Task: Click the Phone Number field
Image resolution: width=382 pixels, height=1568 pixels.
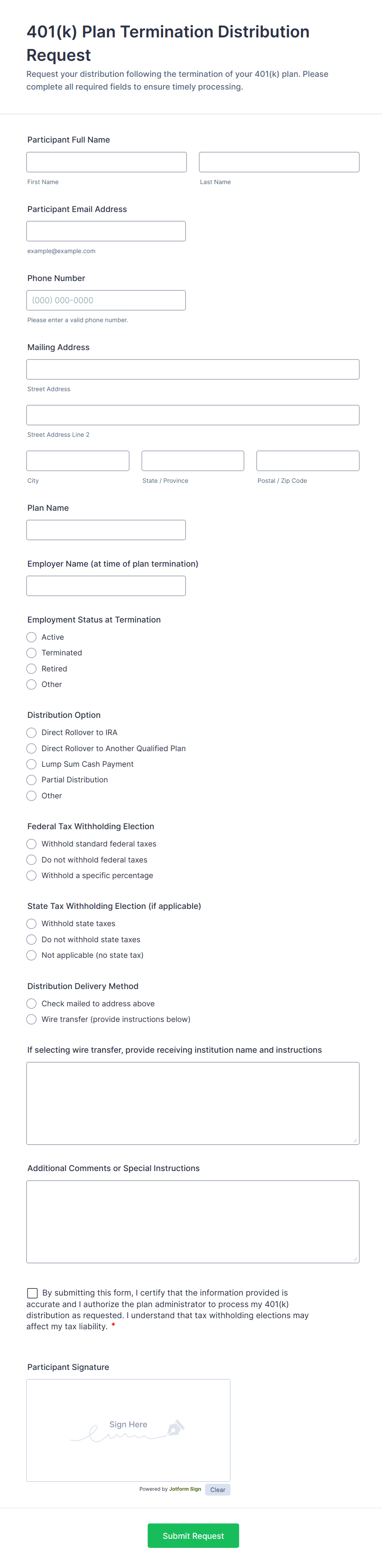Action: click(x=106, y=300)
